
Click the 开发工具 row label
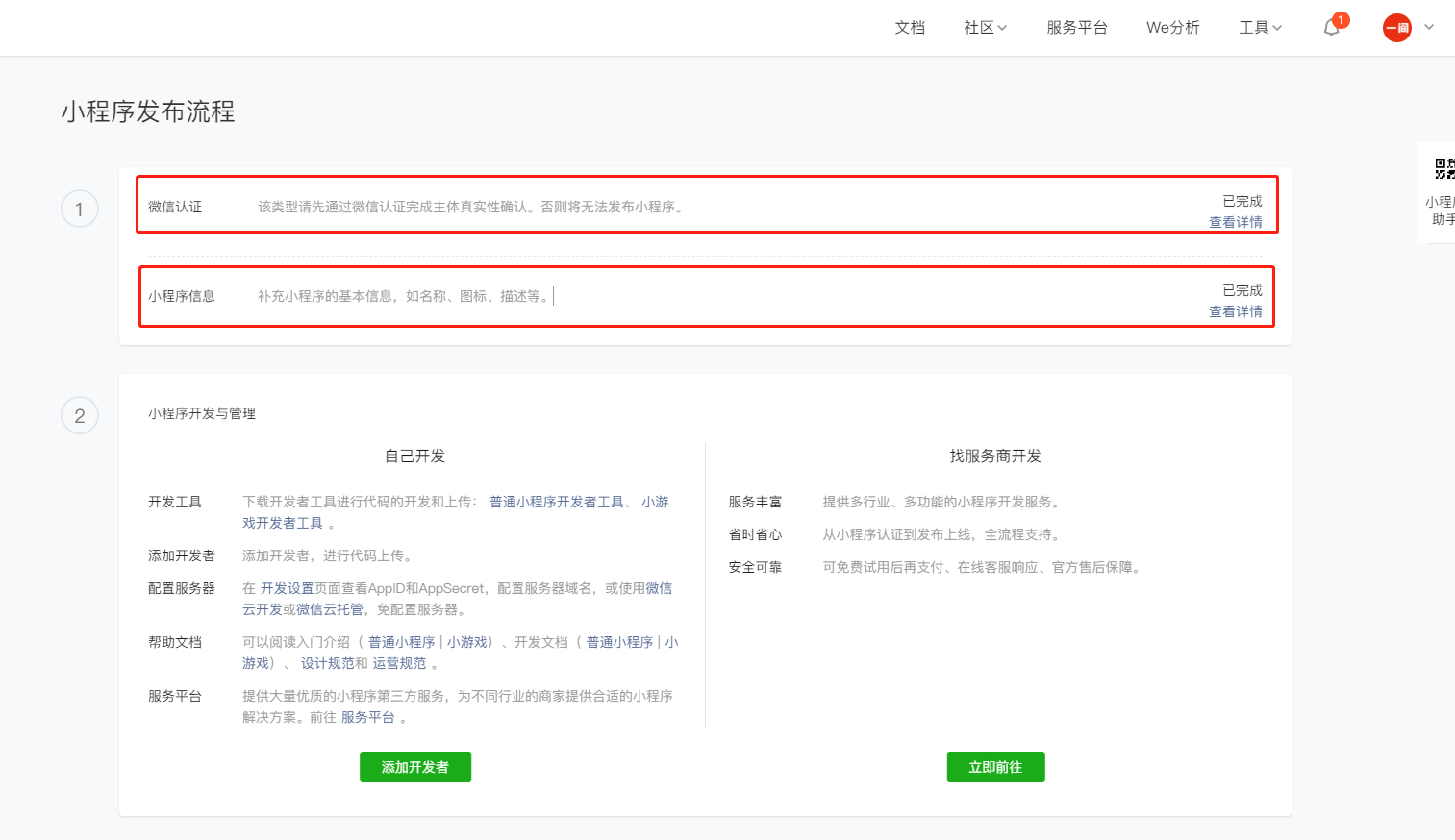[x=175, y=502]
